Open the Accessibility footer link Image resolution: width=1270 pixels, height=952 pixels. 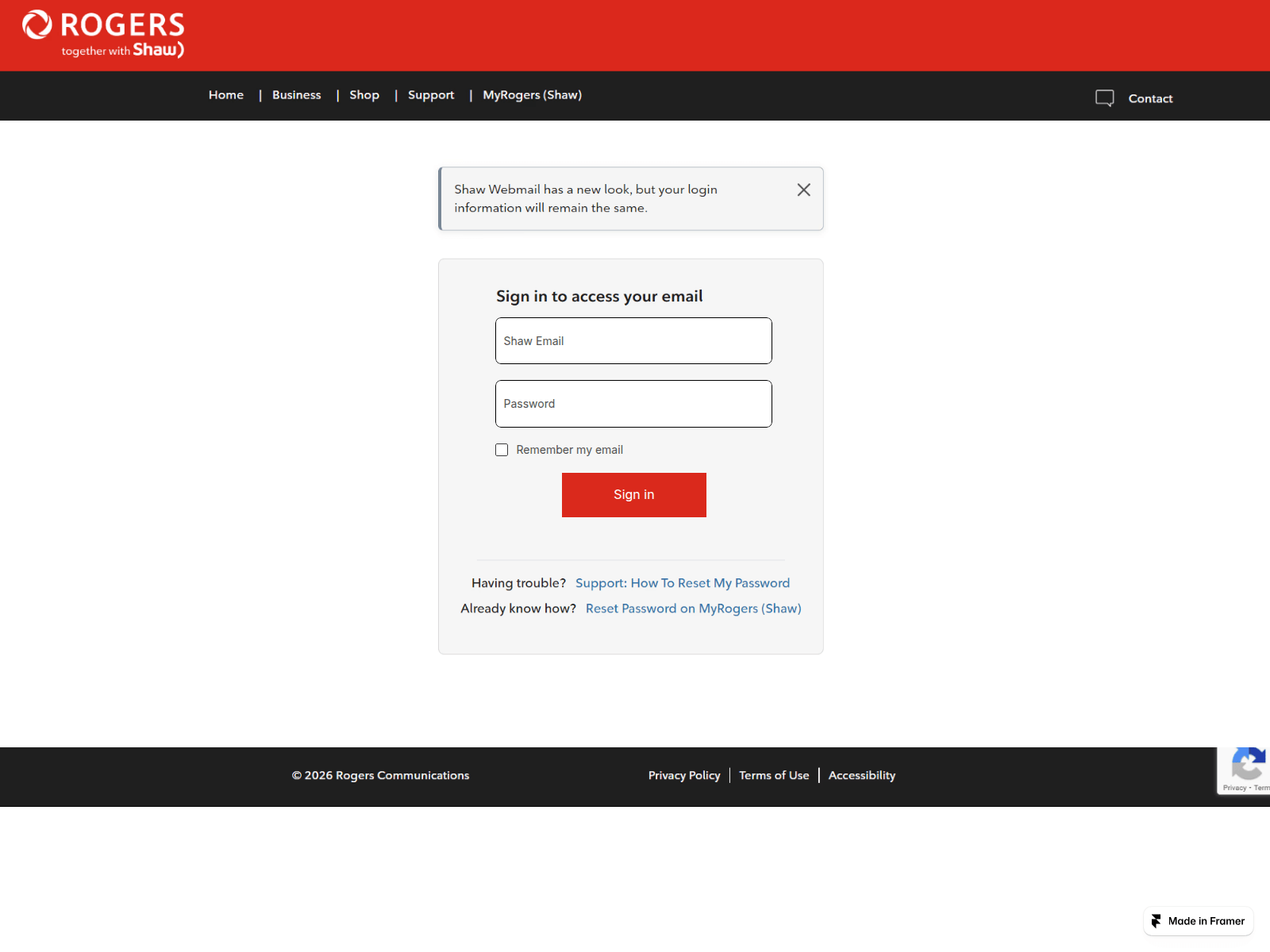point(862,775)
